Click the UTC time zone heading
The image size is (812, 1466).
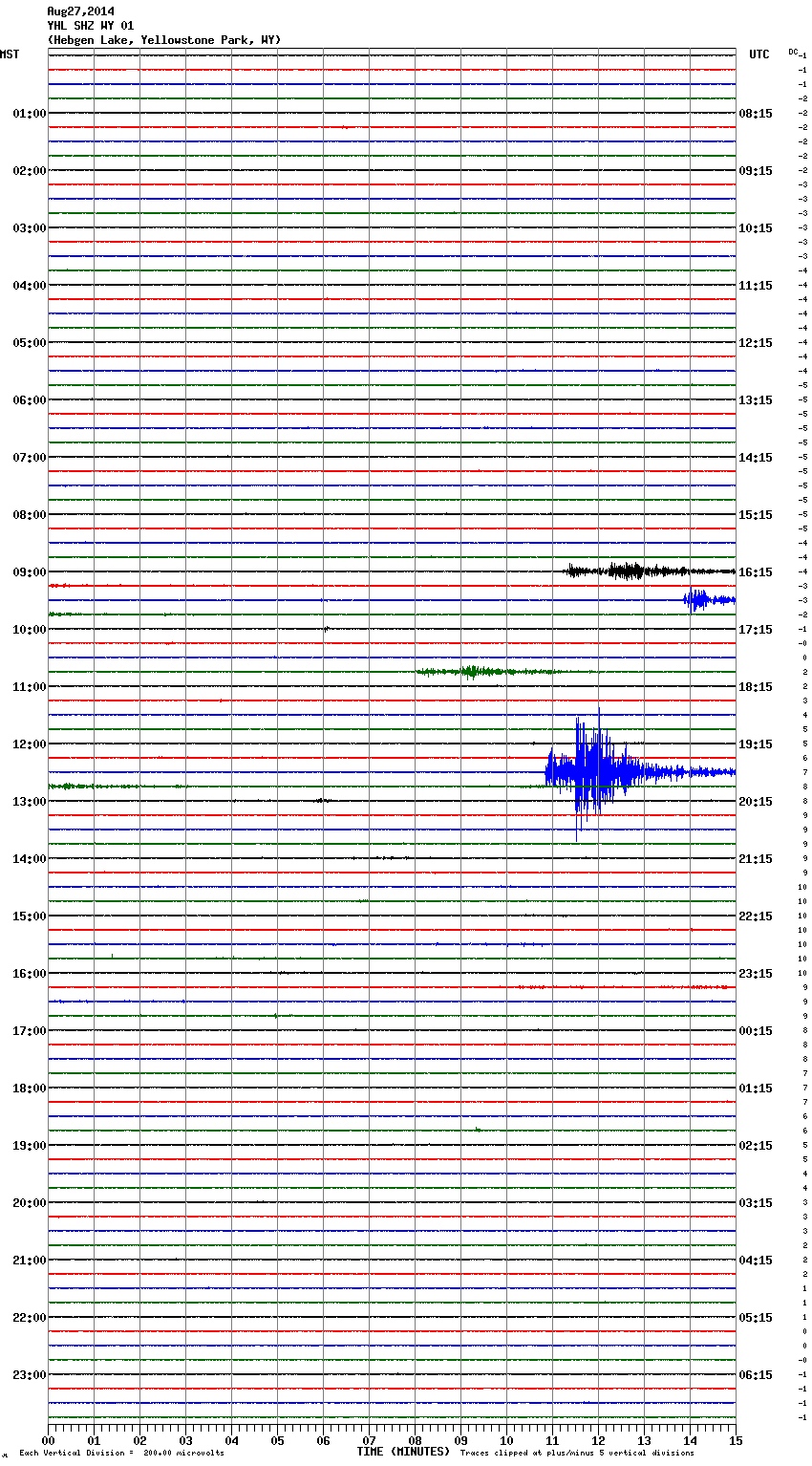[759, 54]
